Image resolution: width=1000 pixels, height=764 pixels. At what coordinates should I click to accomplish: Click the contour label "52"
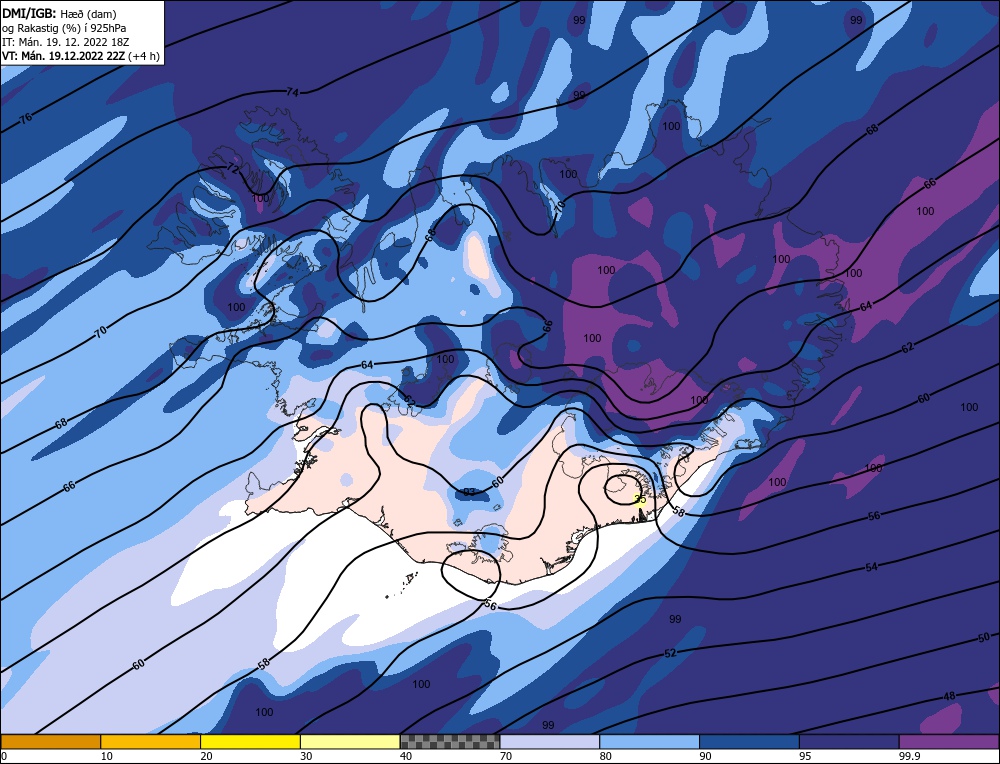(x=670, y=653)
